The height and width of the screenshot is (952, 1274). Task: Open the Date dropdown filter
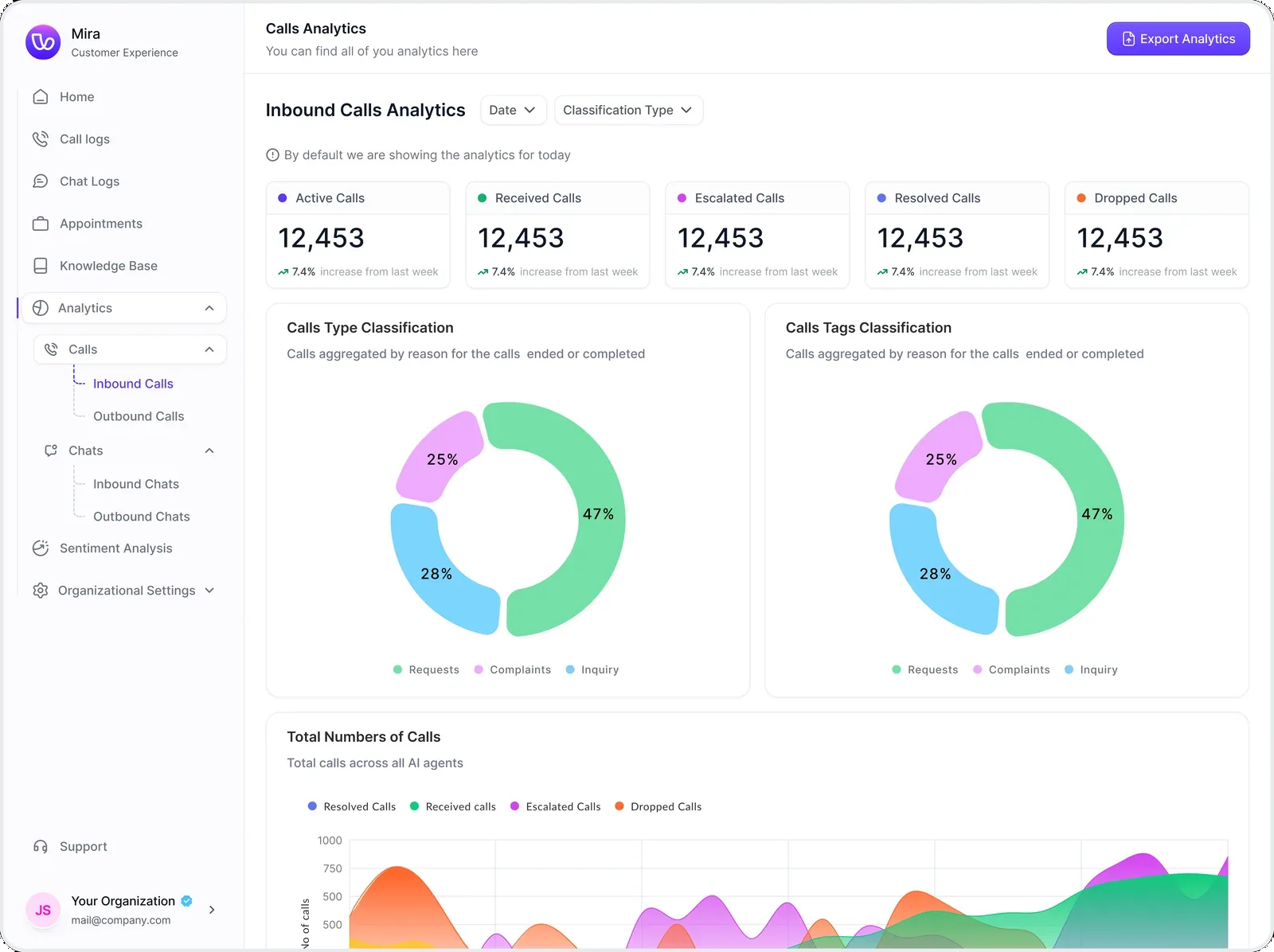pos(513,111)
